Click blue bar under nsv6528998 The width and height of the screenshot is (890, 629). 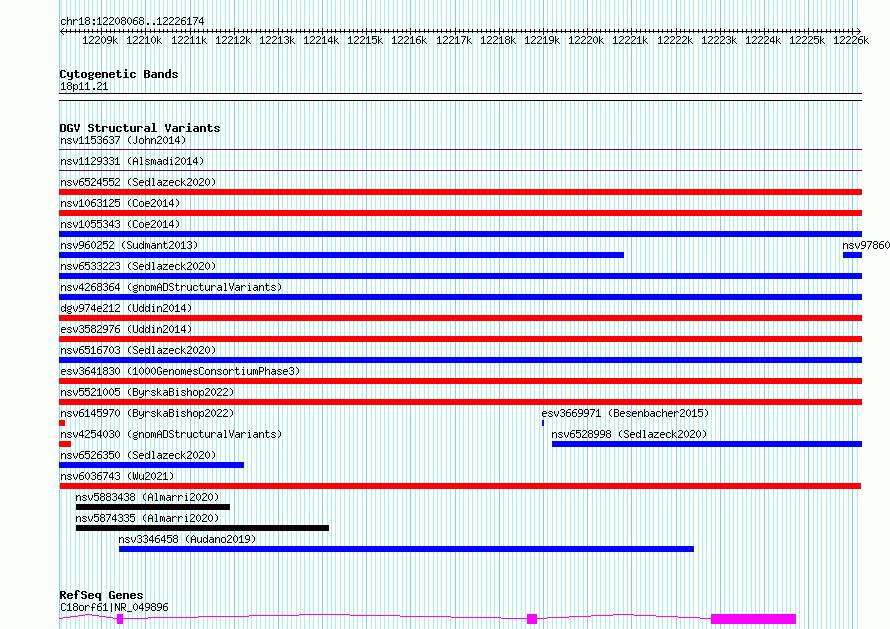click(x=707, y=444)
